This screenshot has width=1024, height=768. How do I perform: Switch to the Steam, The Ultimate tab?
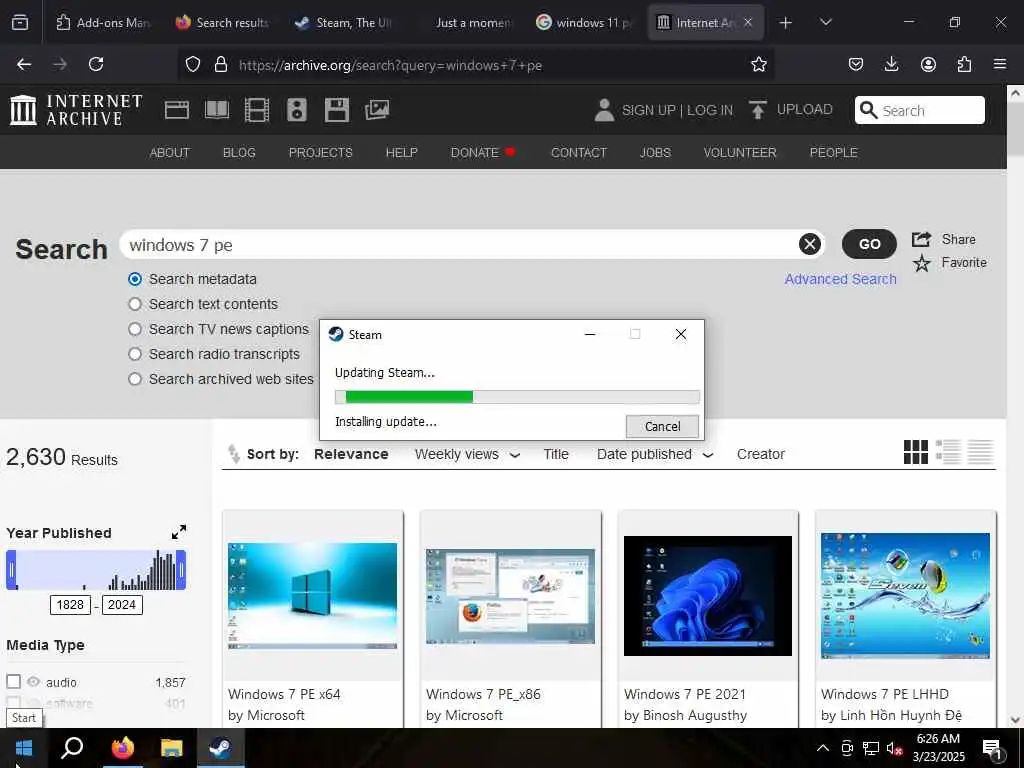pyautogui.click(x=343, y=22)
